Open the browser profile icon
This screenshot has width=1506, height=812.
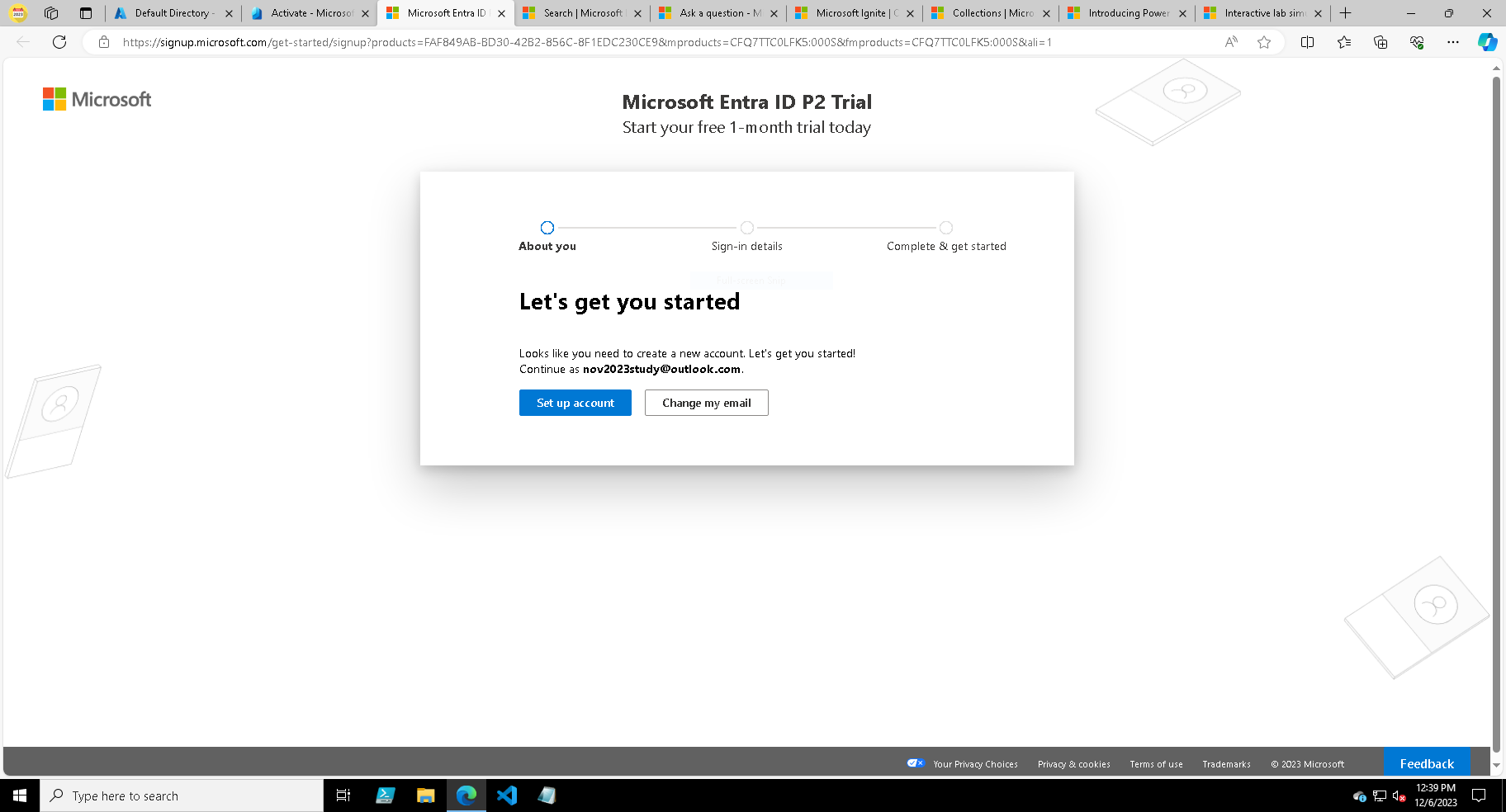point(18,13)
